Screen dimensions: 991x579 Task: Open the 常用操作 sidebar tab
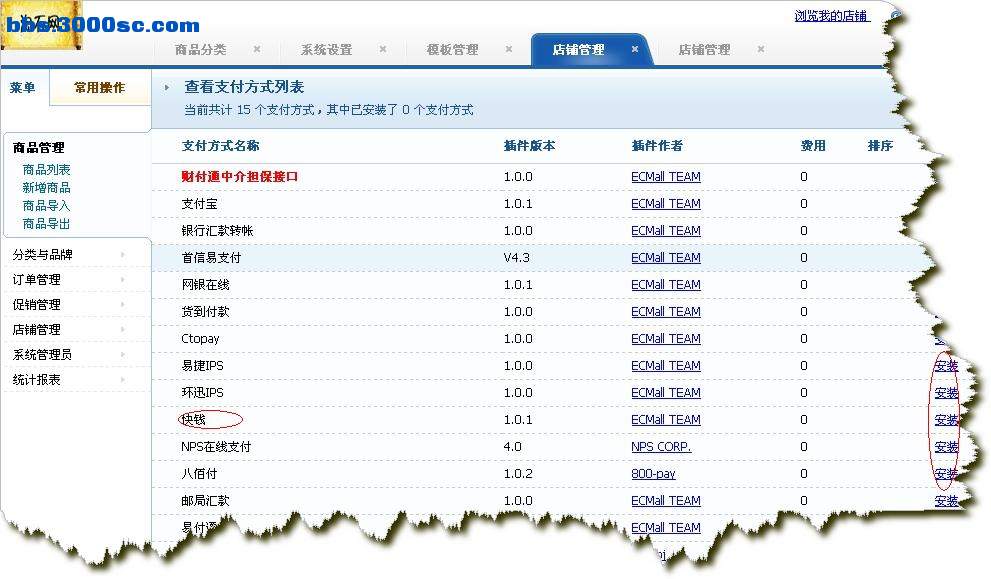(99, 88)
